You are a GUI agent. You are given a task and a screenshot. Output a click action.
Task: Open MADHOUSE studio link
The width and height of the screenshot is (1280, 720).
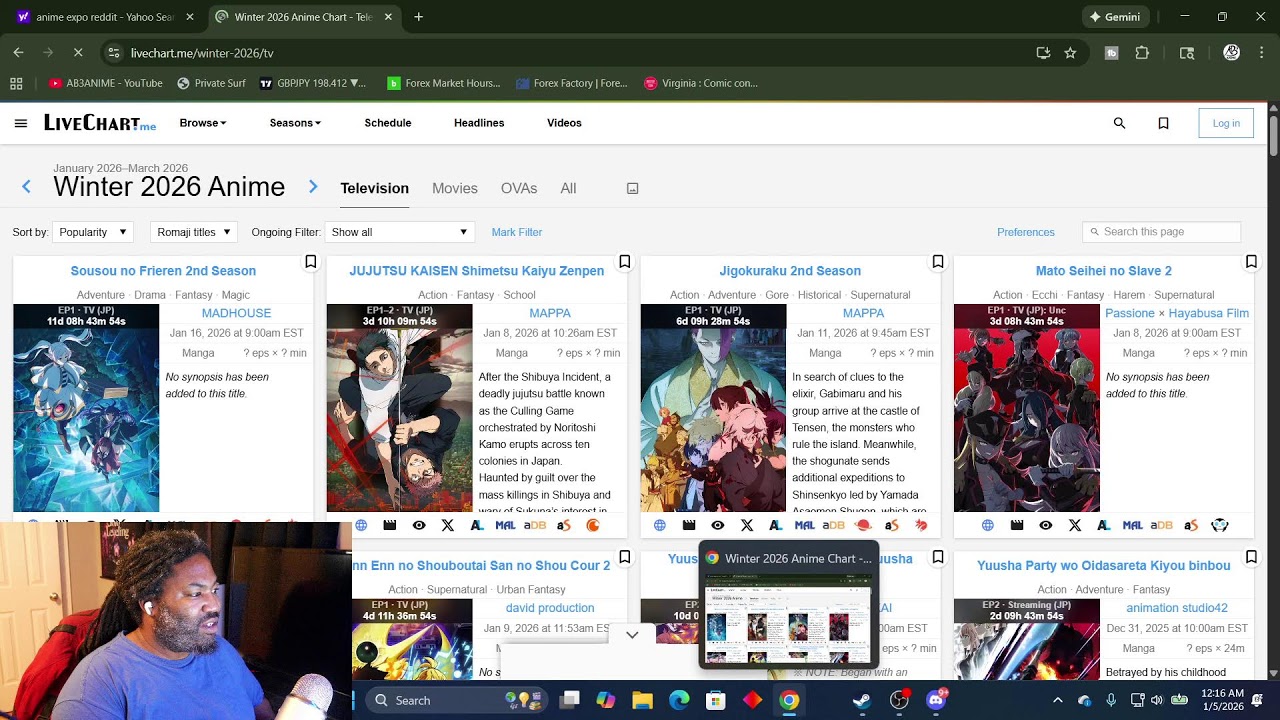pos(236,313)
